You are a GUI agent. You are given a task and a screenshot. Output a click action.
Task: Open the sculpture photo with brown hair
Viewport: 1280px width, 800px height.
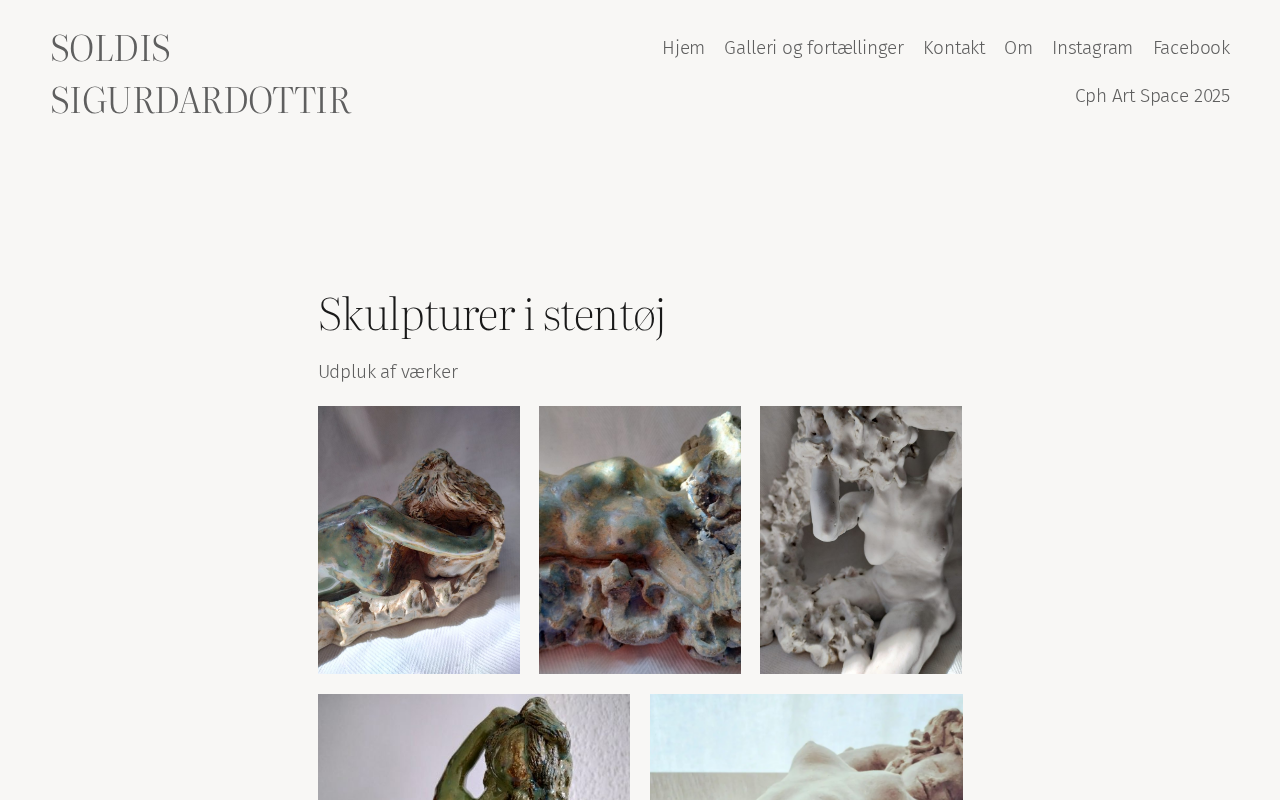(x=419, y=540)
